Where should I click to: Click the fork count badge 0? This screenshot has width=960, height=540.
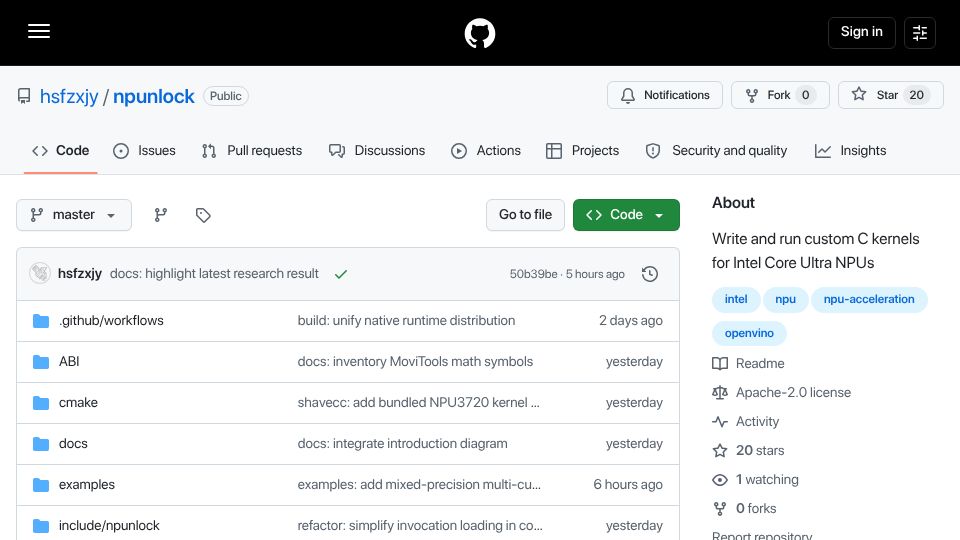pos(806,95)
